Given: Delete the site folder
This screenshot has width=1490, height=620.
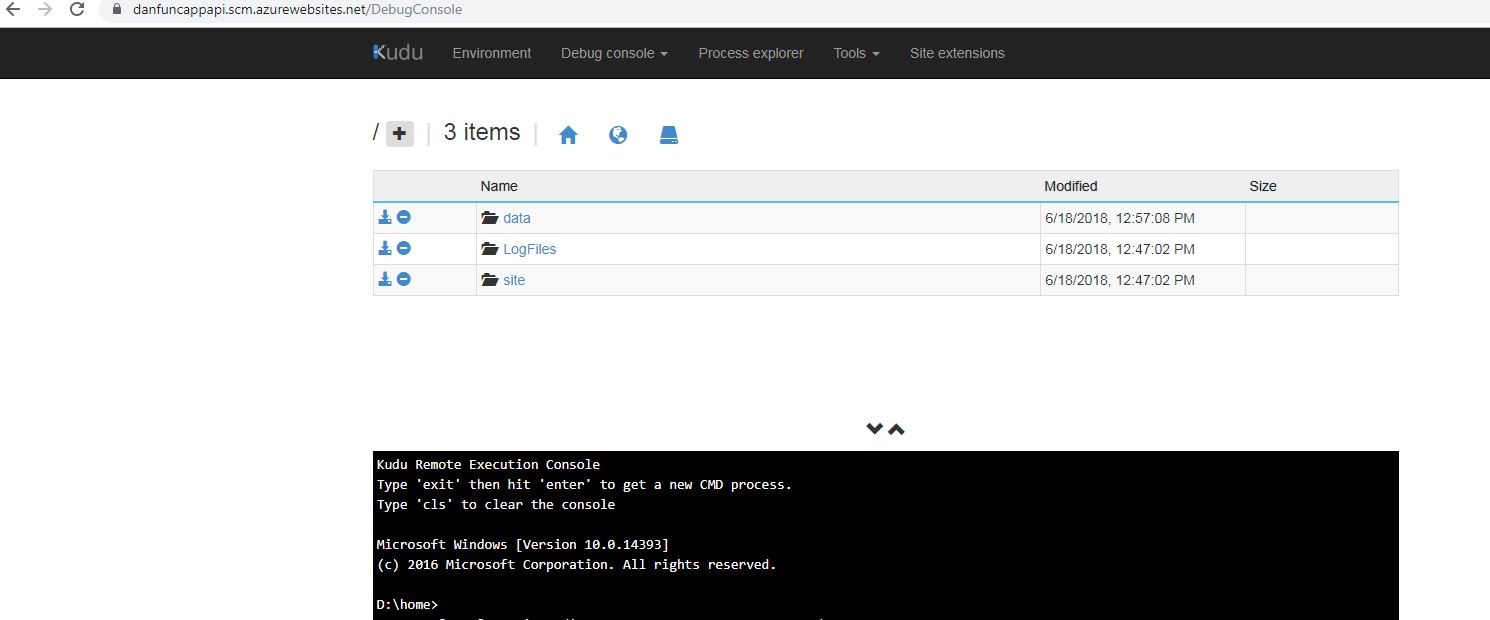Looking at the screenshot, I should 404,279.
